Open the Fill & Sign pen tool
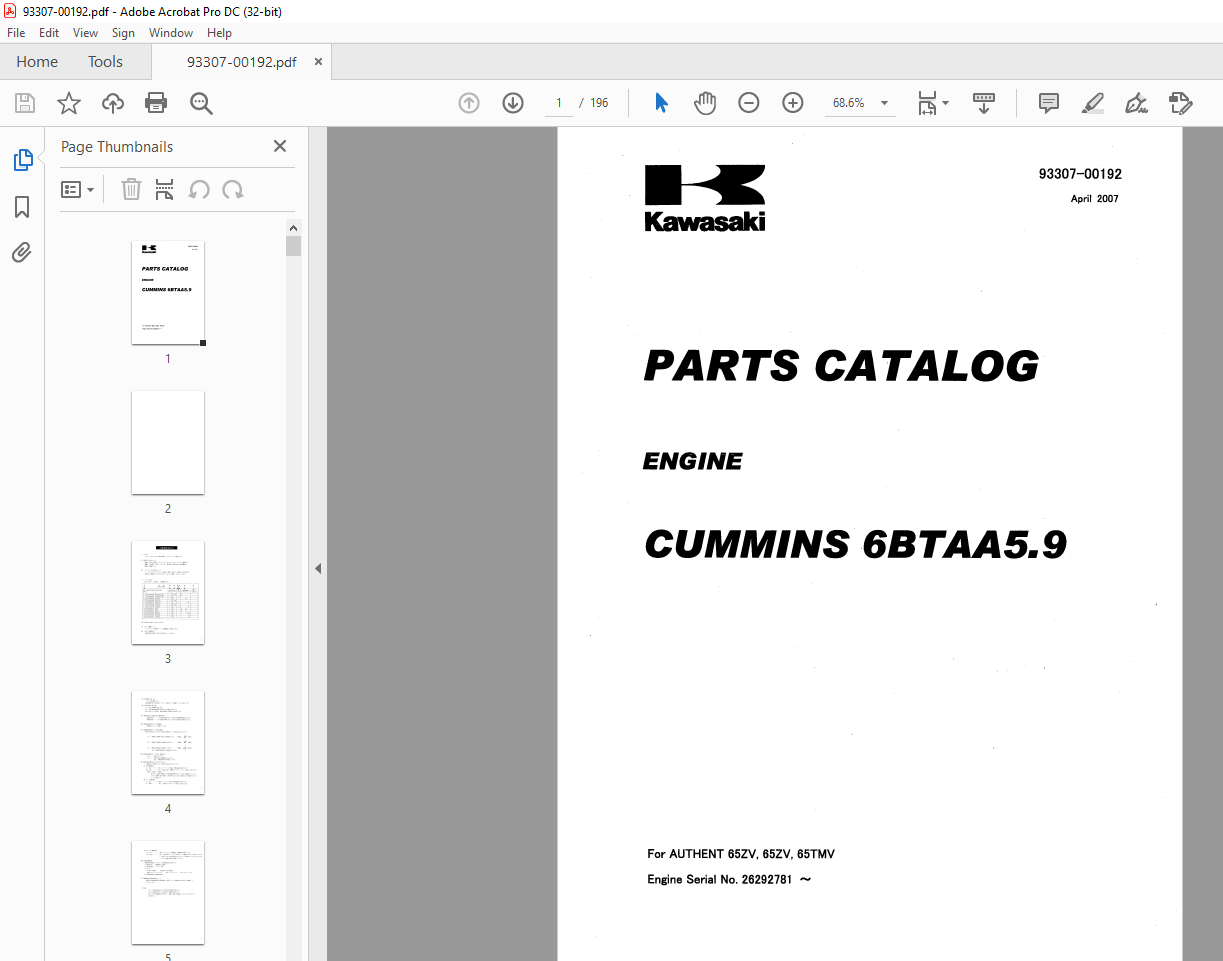 point(1136,103)
